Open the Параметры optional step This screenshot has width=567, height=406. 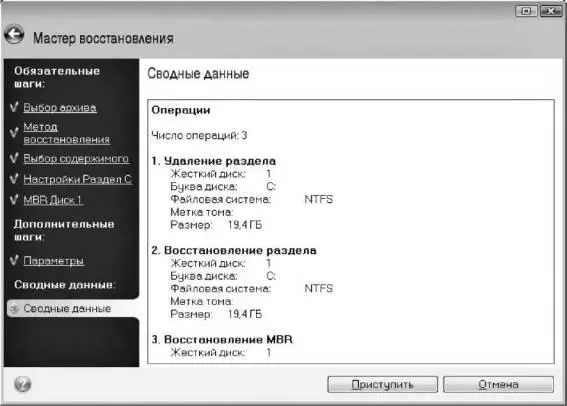[54, 260]
